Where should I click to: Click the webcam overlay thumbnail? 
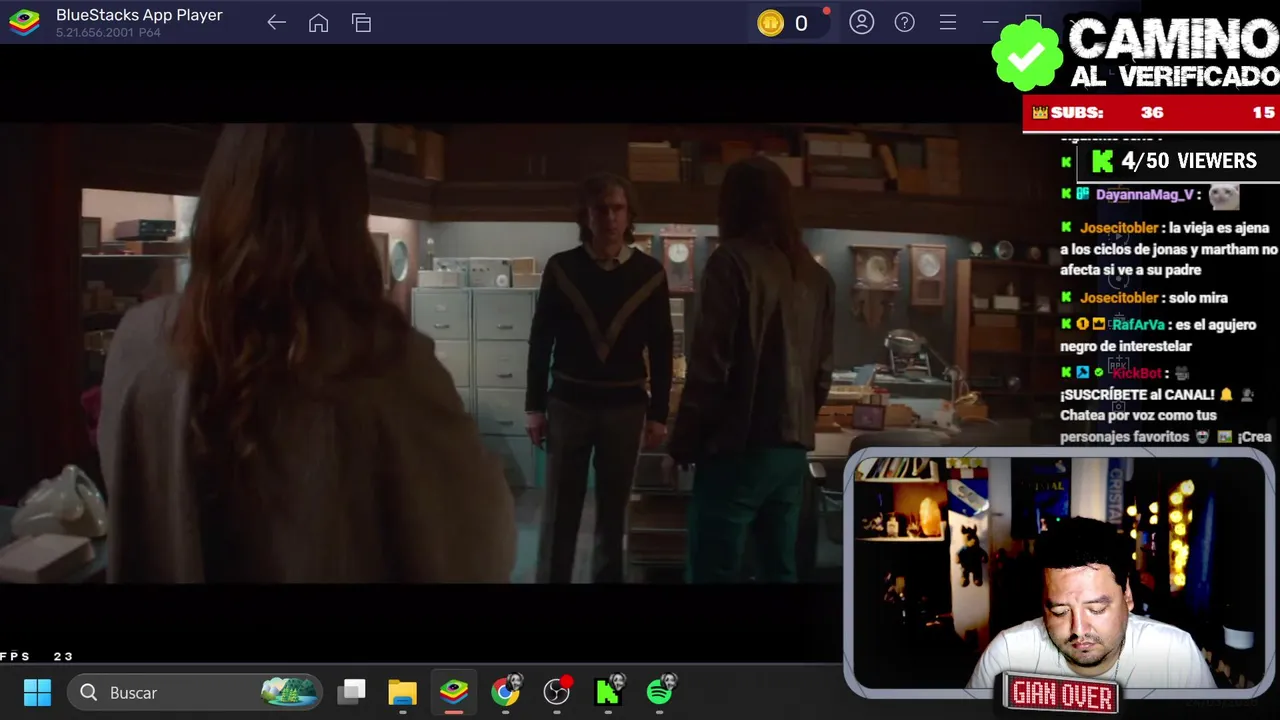tap(1059, 573)
